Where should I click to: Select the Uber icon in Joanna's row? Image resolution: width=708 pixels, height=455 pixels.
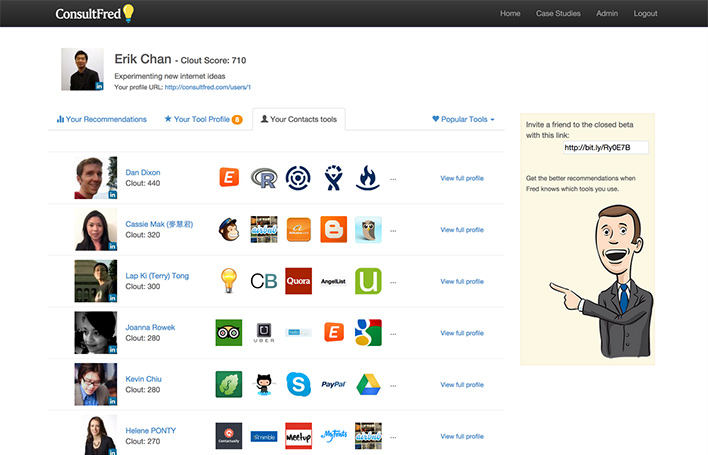pos(264,332)
